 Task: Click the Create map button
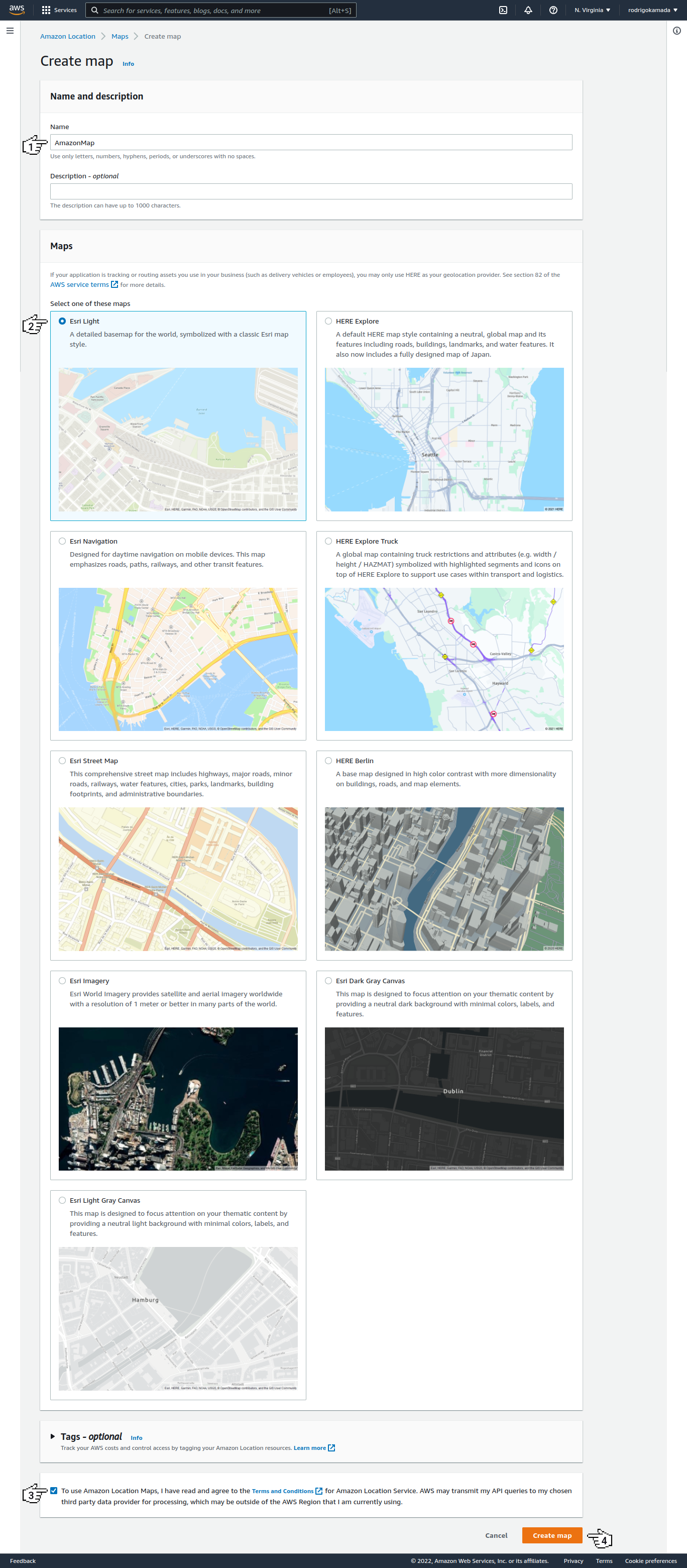click(x=552, y=1535)
